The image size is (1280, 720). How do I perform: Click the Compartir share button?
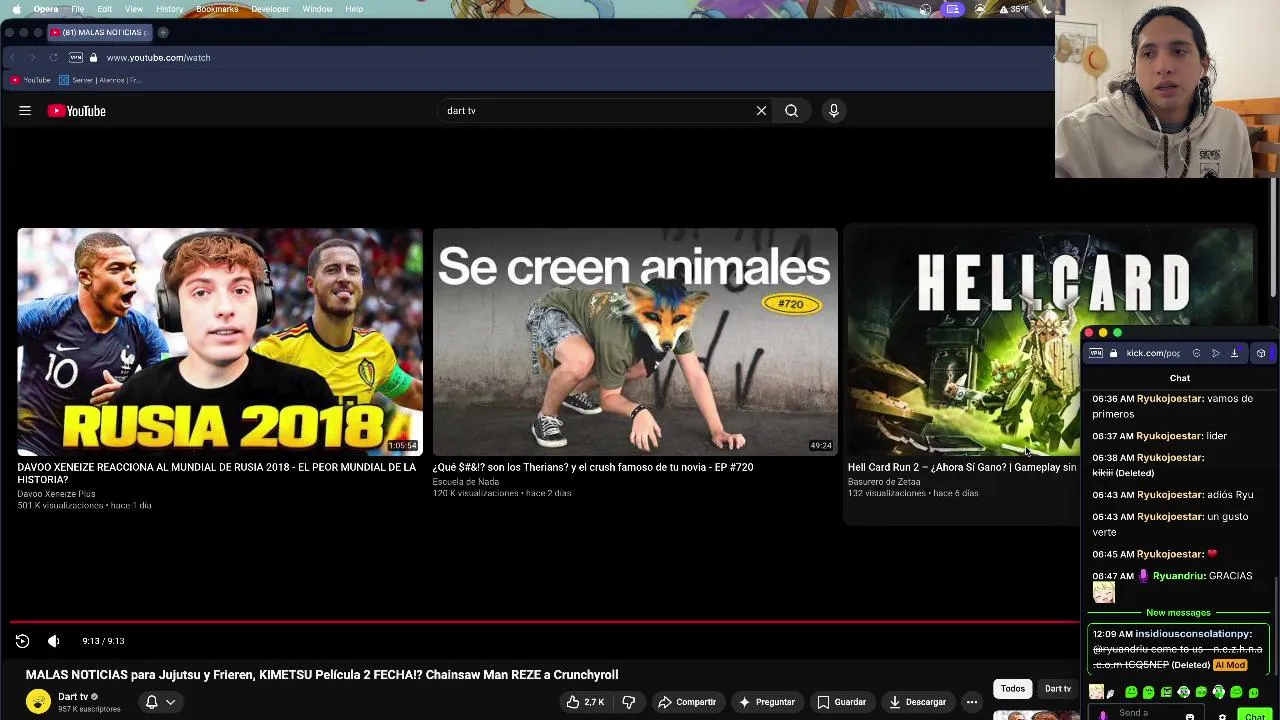click(687, 702)
